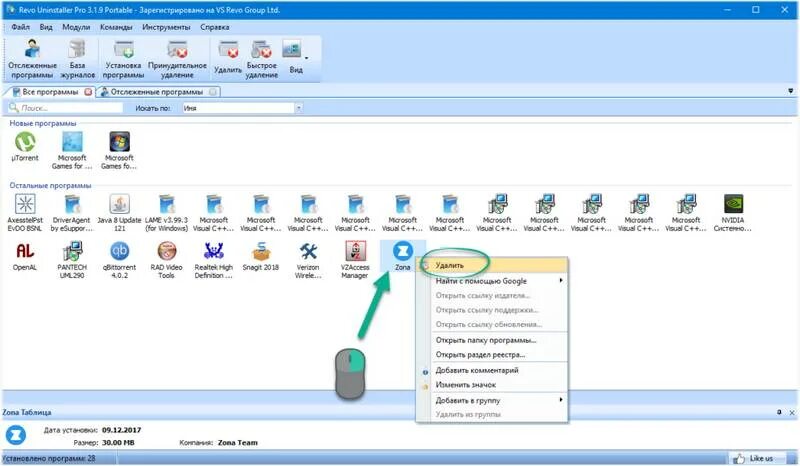Start Быстрое удаление from the toolbar
Image resolution: width=800 pixels, height=466 pixels.
tap(262, 59)
